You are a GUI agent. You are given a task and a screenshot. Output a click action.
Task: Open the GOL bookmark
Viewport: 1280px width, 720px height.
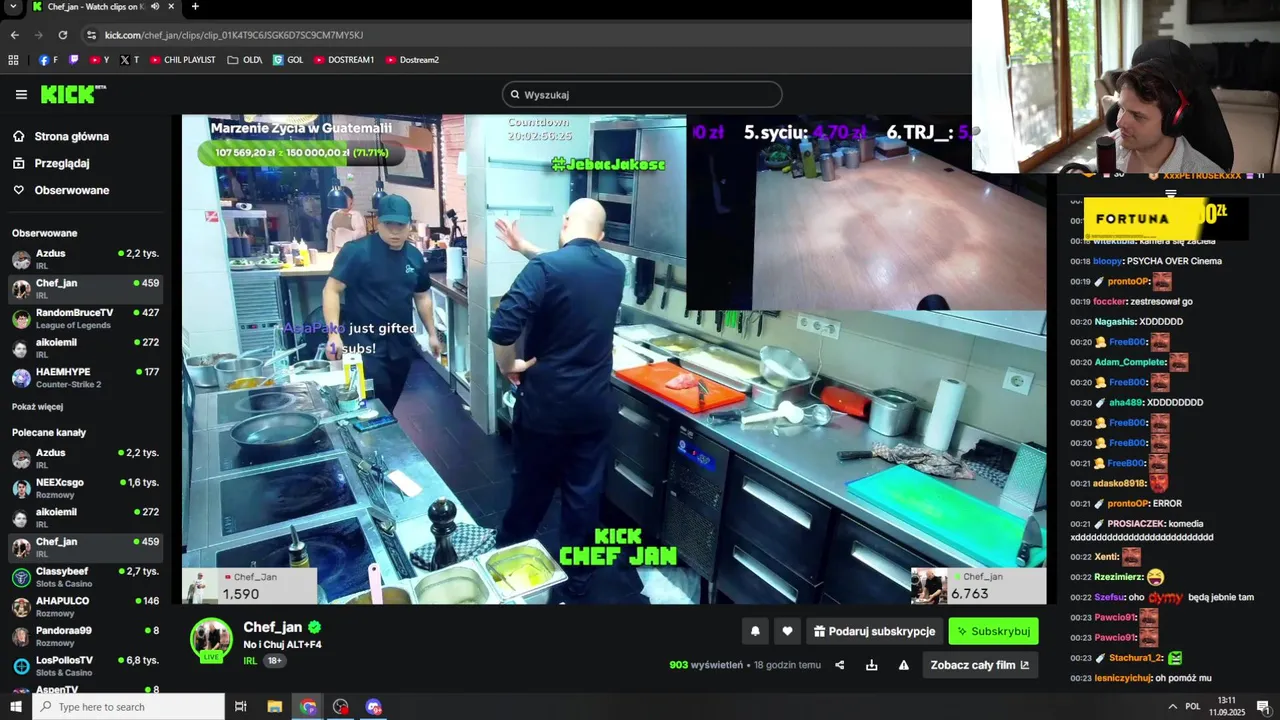coord(288,60)
